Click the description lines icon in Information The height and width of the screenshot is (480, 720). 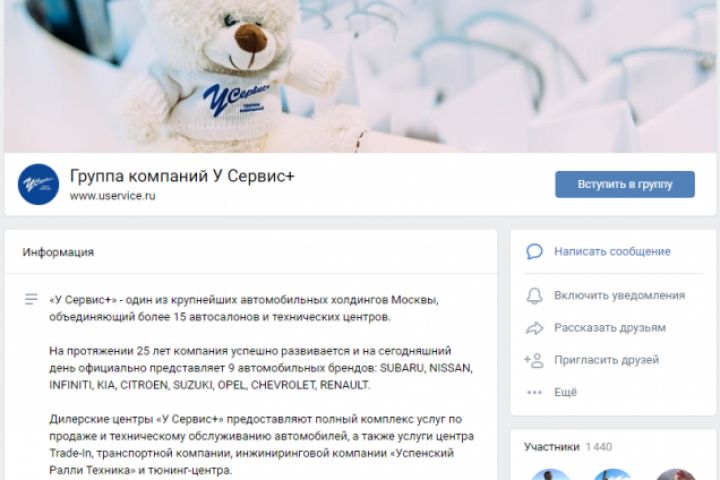click(31, 299)
